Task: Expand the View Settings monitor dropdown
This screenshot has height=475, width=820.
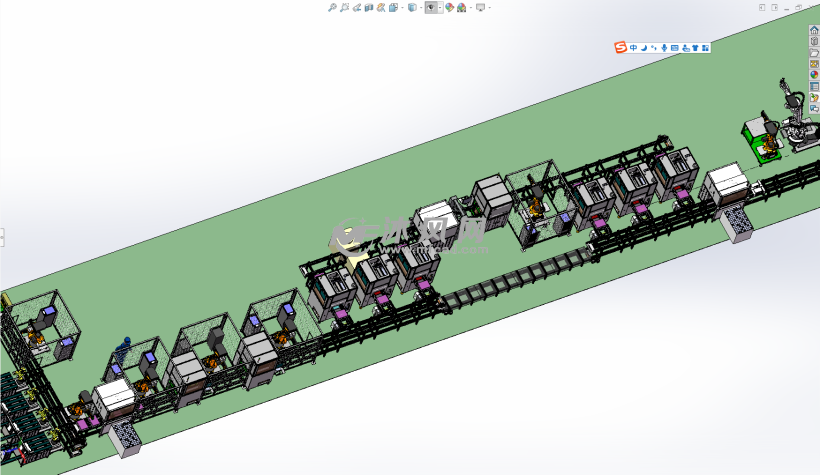Action: click(x=488, y=7)
